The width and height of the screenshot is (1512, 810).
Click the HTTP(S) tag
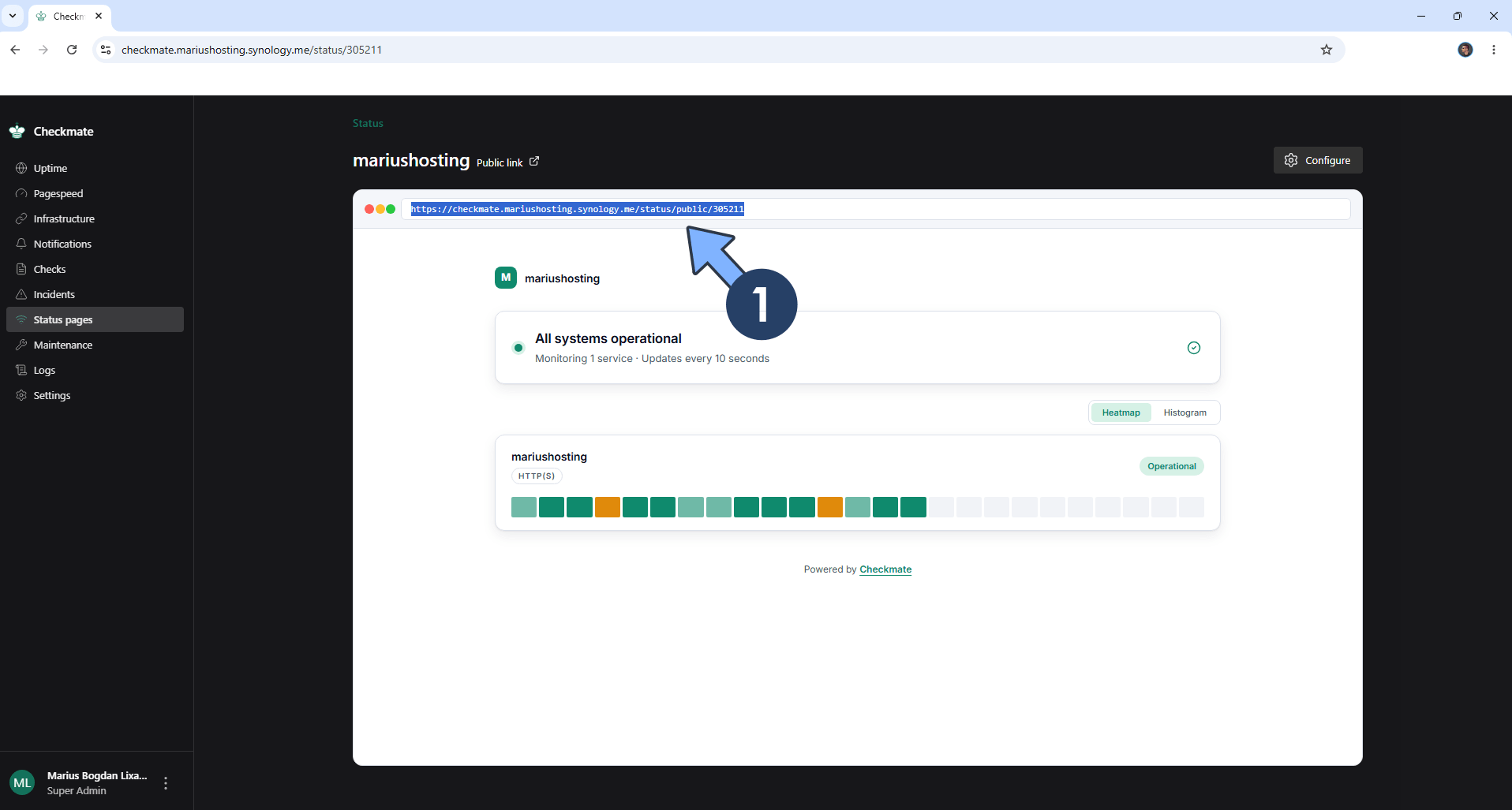coord(537,476)
